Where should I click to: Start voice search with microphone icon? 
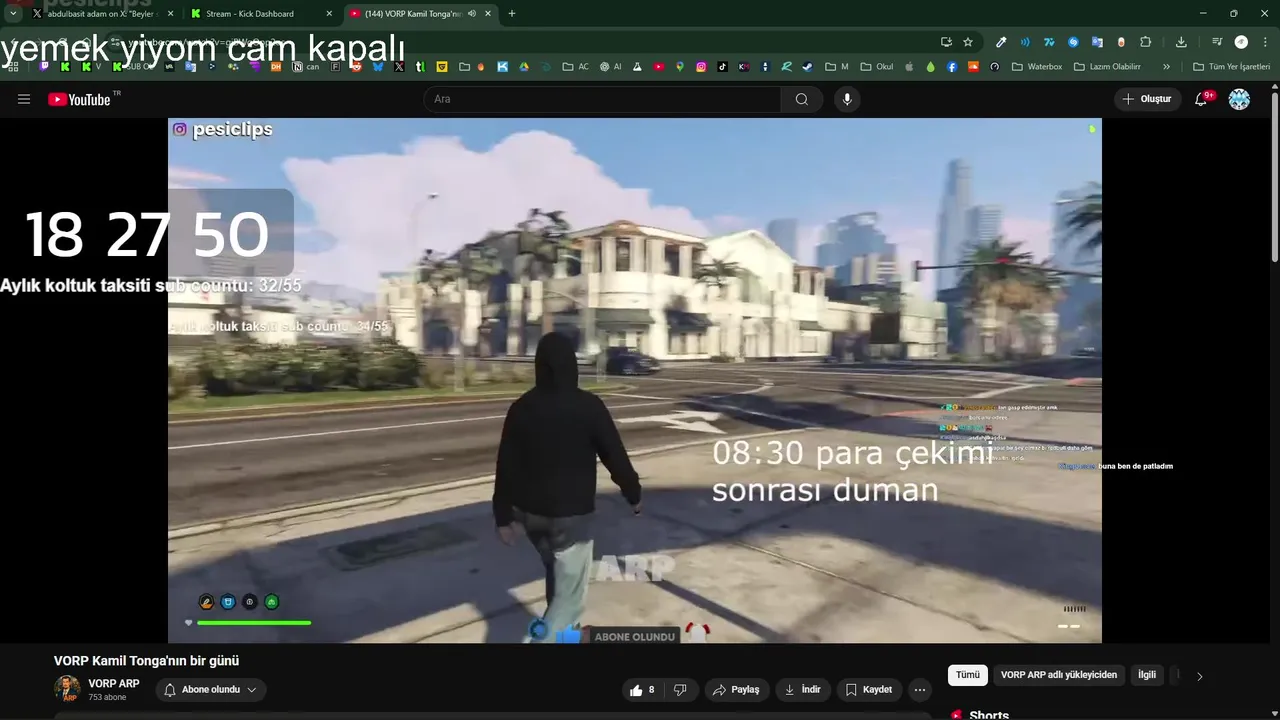click(847, 99)
